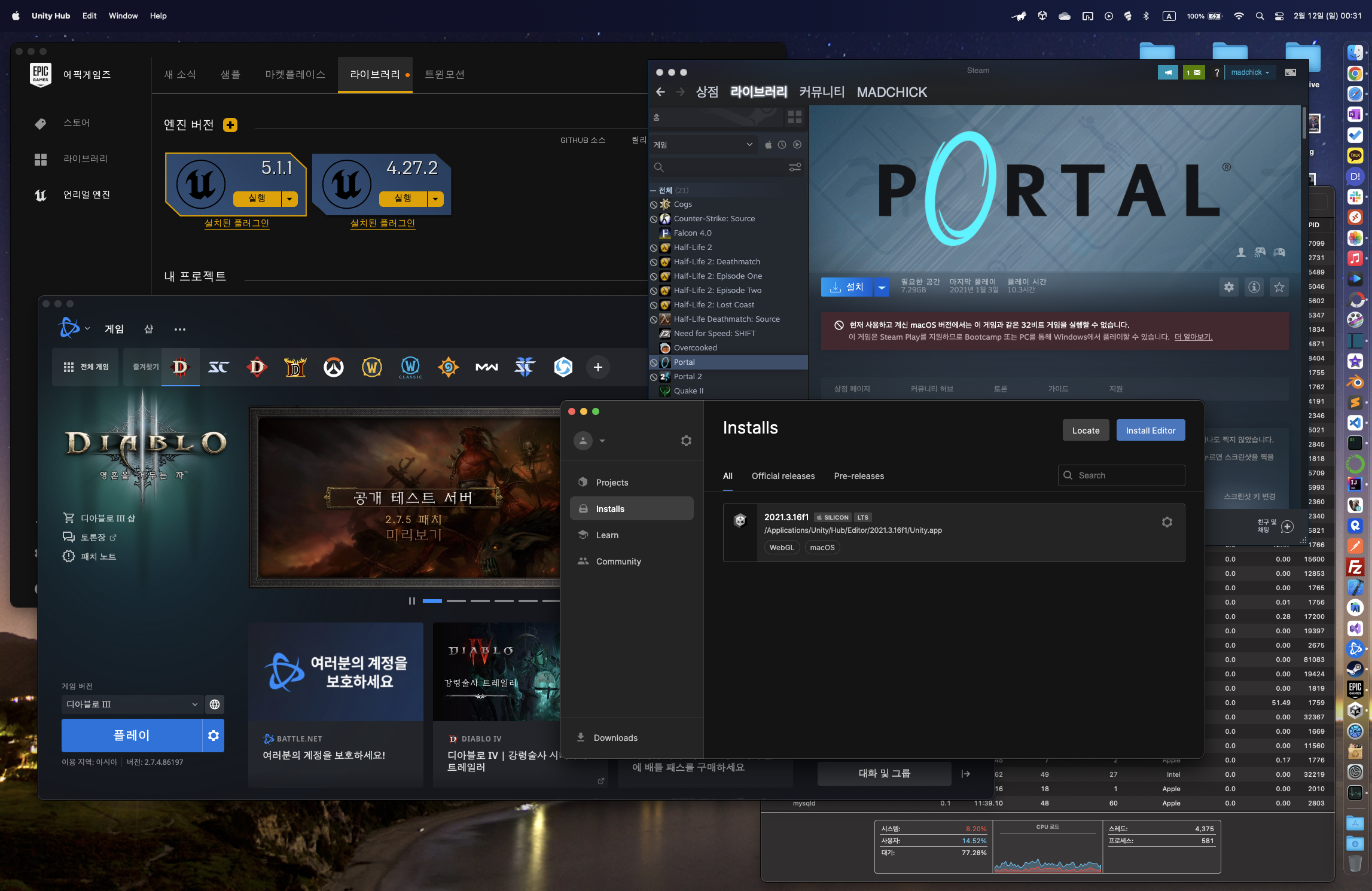Image resolution: width=1372 pixels, height=891 pixels.
Task: Toggle the macOS filter icon in Steam
Action: point(769,145)
